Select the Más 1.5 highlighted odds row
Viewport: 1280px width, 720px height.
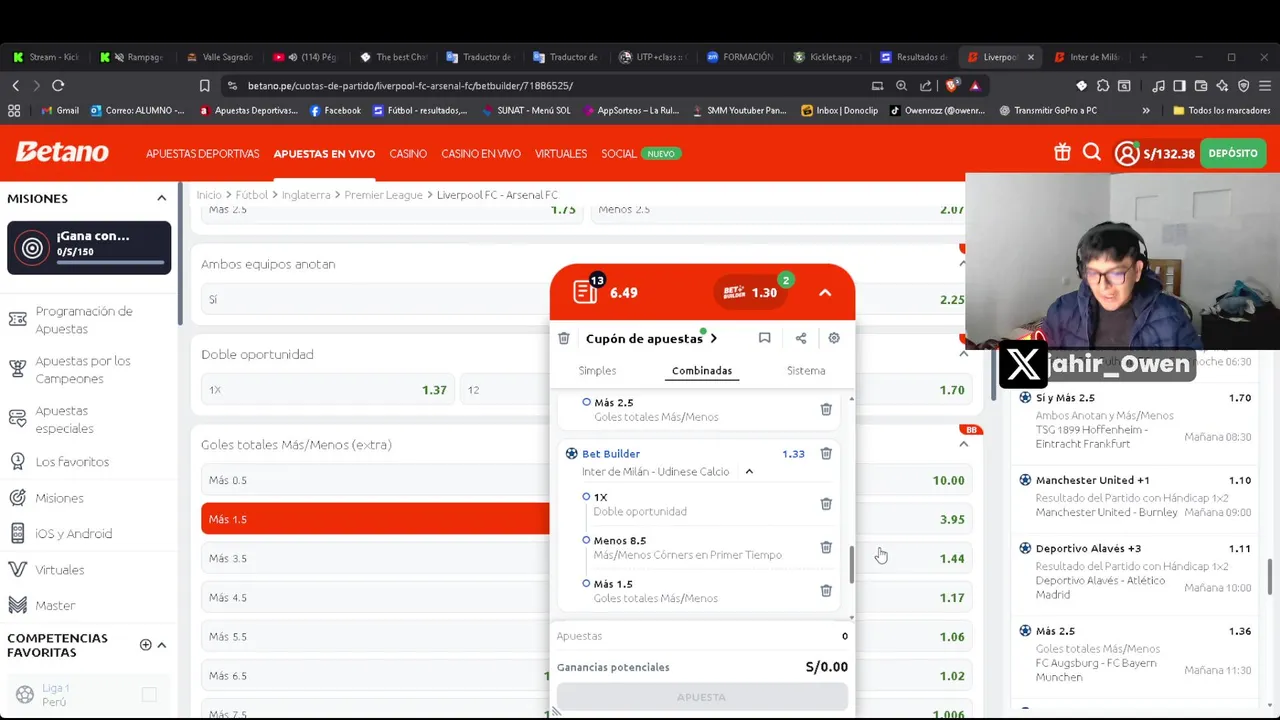375,519
